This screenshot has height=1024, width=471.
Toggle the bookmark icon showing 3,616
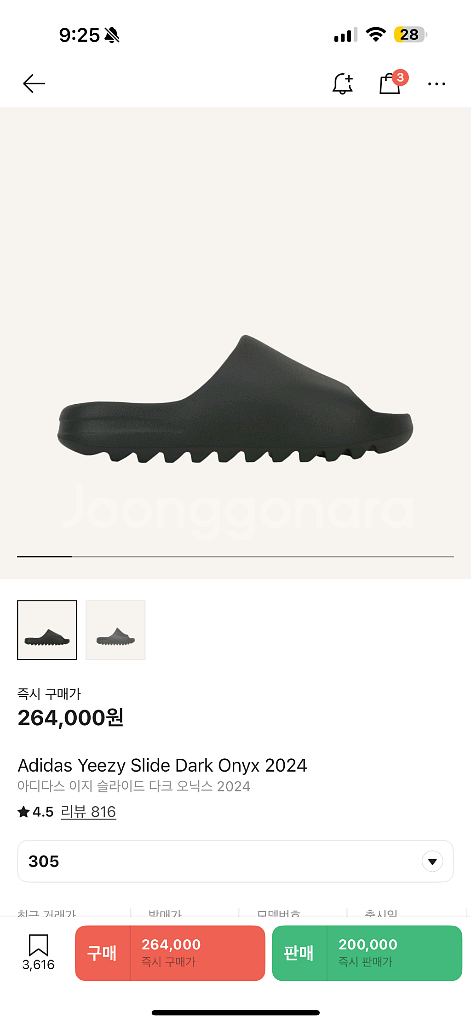coord(39,952)
